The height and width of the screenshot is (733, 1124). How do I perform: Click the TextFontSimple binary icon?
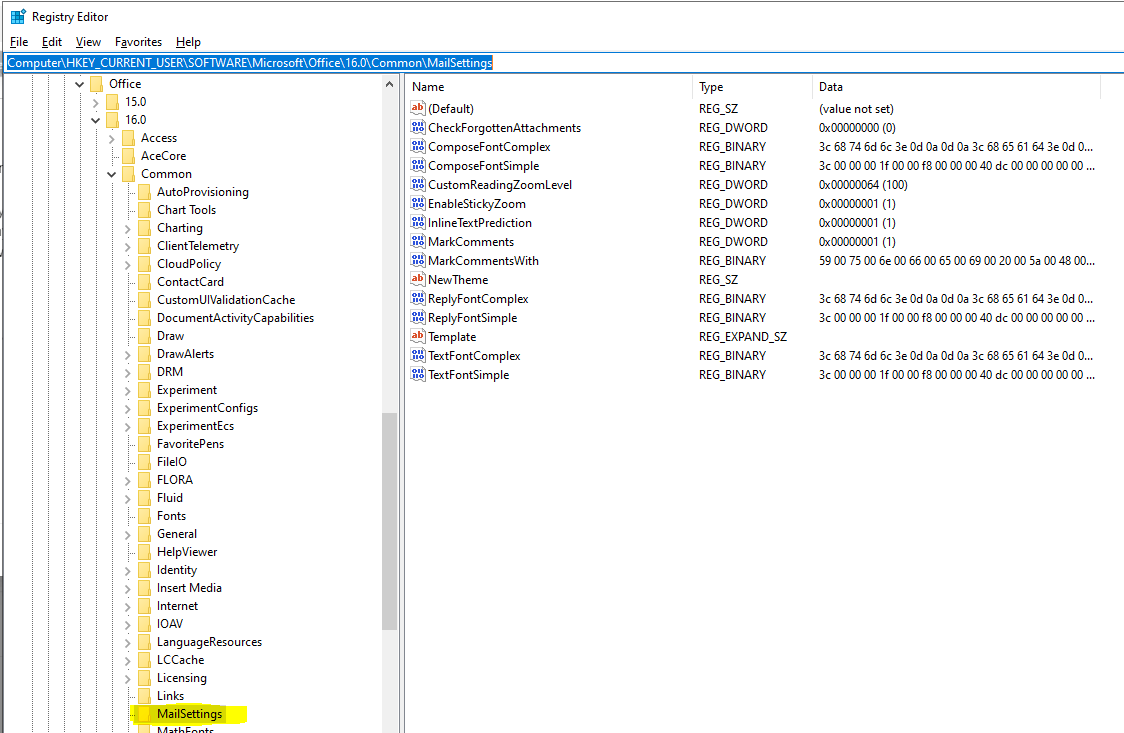click(418, 374)
